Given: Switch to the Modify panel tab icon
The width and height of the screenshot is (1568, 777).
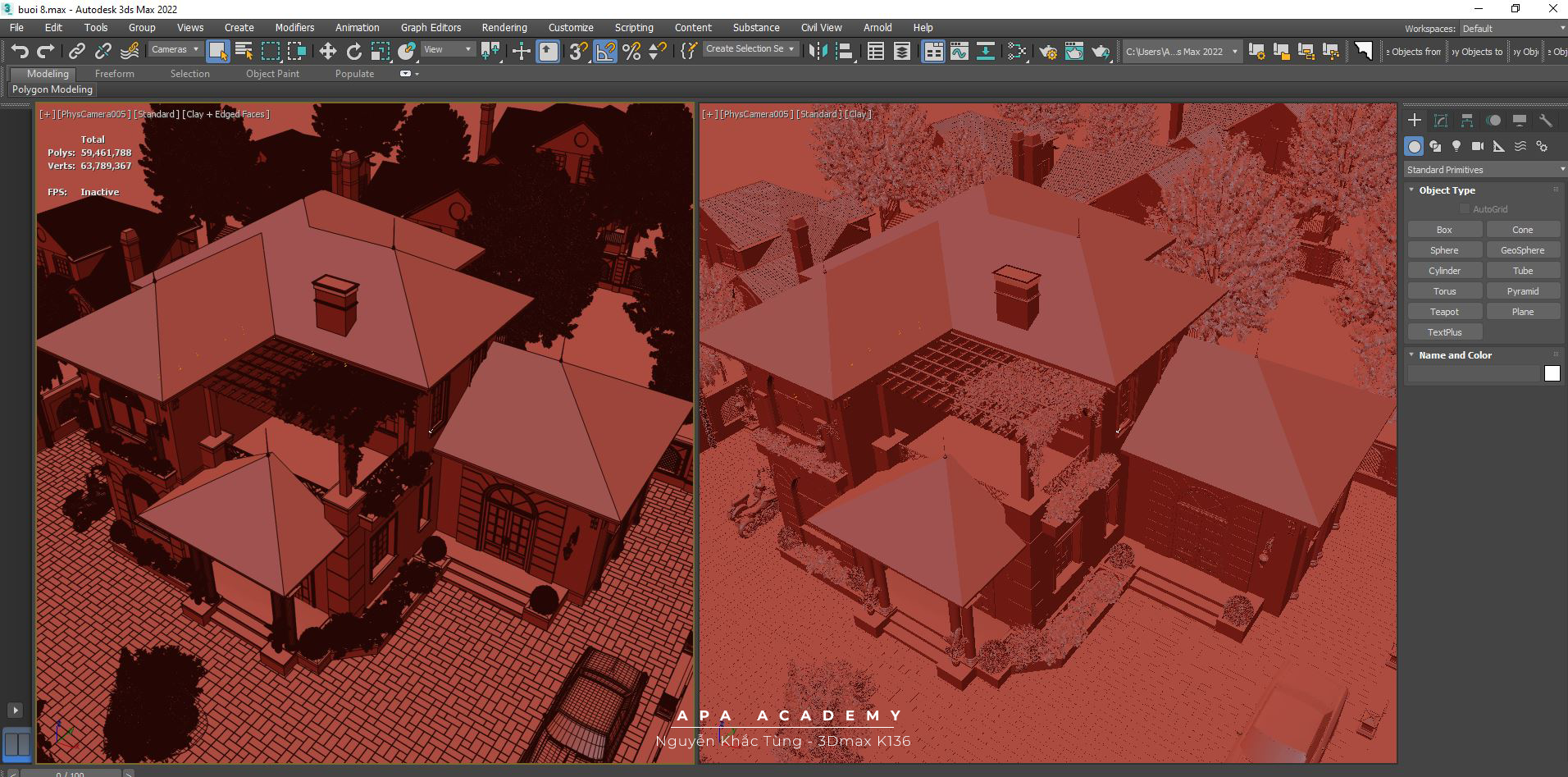Looking at the screenshot, I should pyautogui.click(x=1440, y=121).
